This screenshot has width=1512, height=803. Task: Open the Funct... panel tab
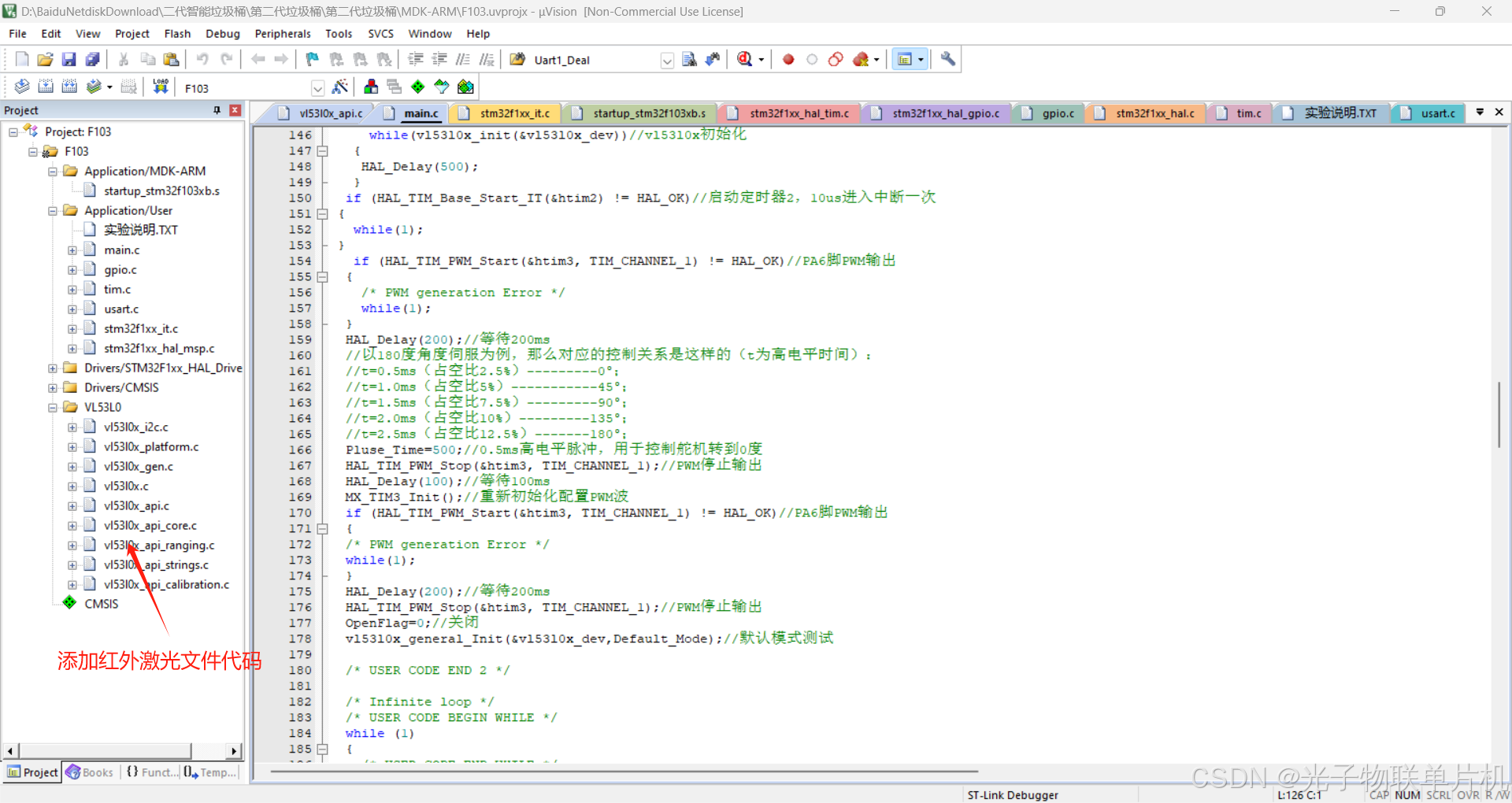(151, 772)
